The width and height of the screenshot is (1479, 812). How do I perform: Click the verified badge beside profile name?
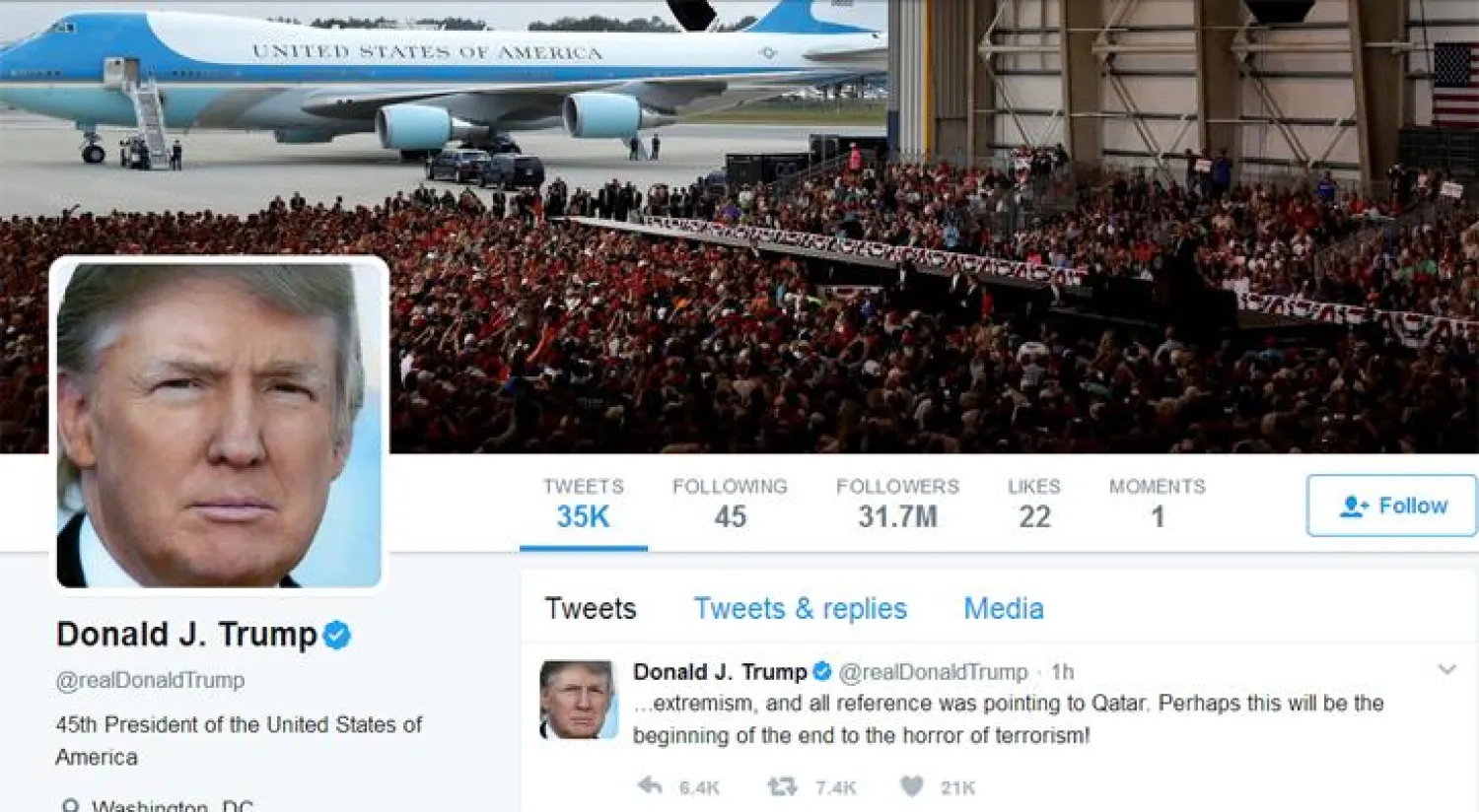point(337,635)
